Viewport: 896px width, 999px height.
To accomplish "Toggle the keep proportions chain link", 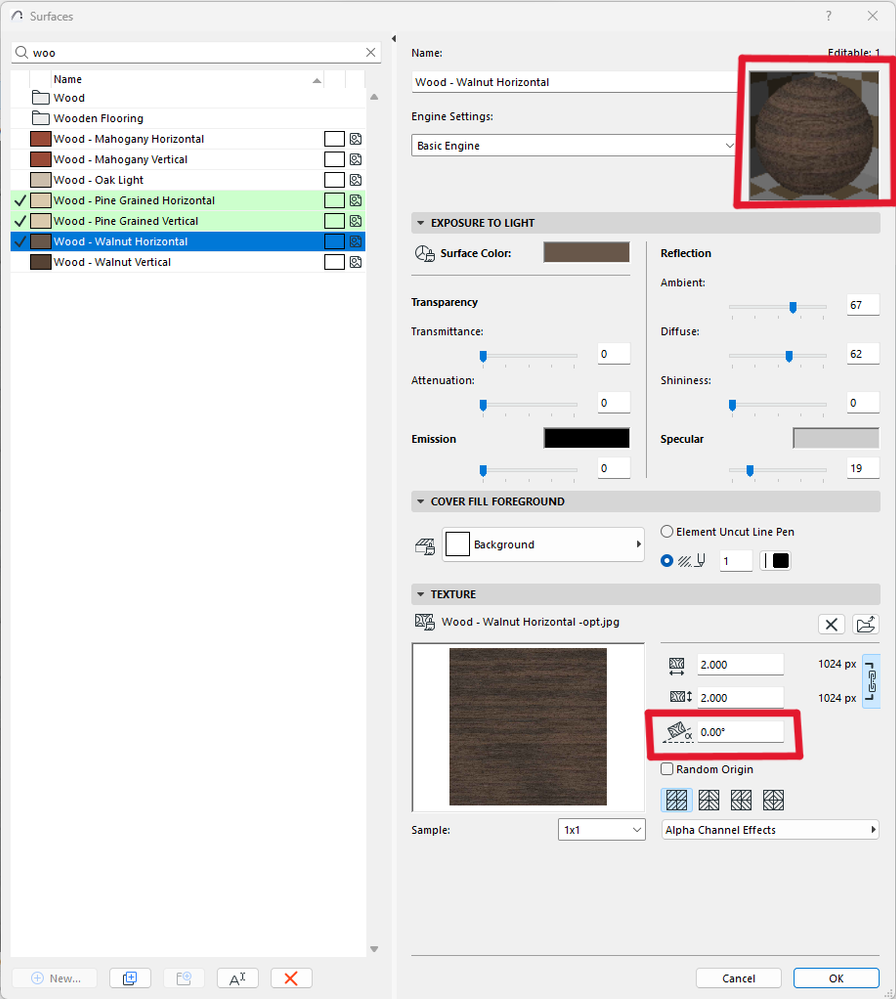I will click(871, 681).
